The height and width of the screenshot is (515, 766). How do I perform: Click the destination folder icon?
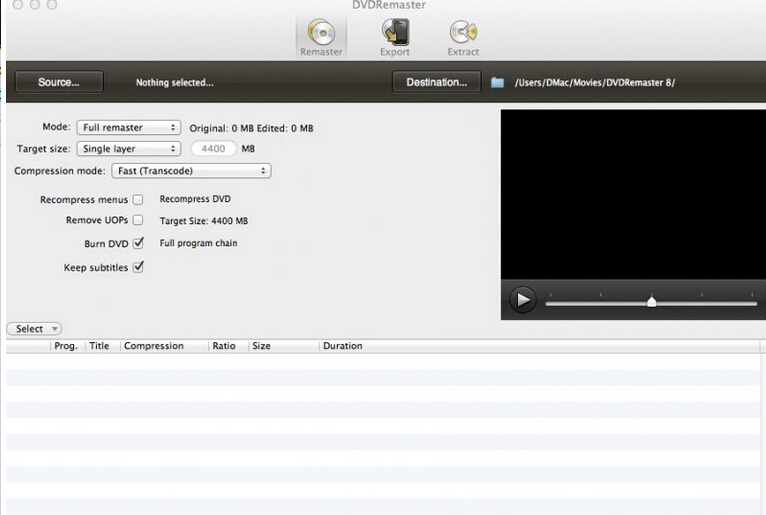[497, 82]
